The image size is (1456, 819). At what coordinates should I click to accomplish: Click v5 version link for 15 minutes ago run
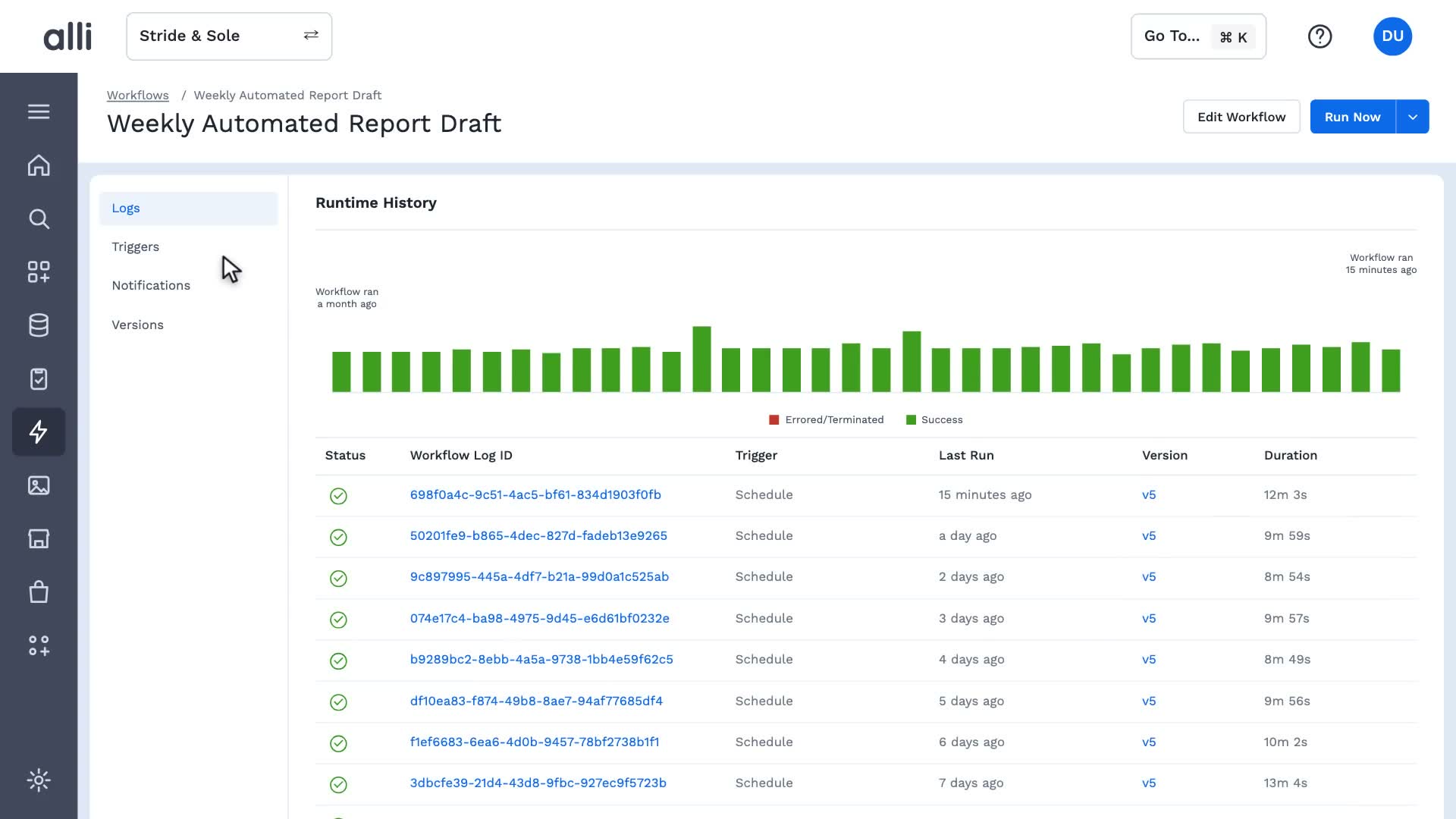(x=1149, y=495)
